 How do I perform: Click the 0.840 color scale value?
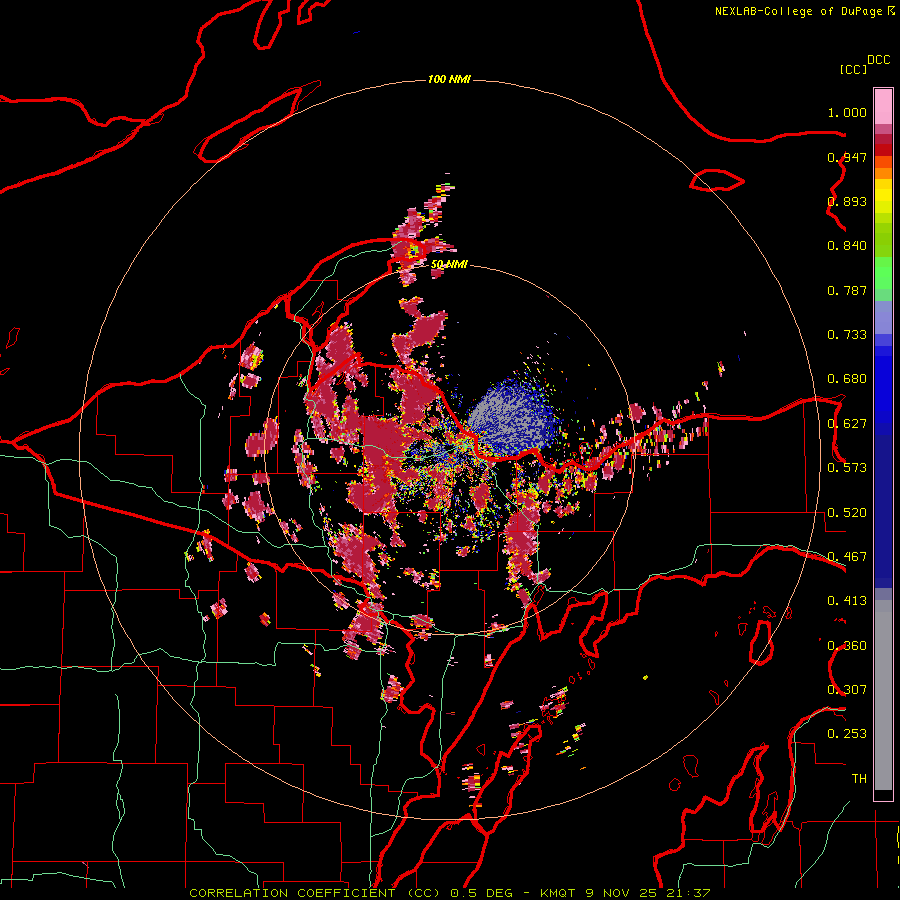point(847,246)
